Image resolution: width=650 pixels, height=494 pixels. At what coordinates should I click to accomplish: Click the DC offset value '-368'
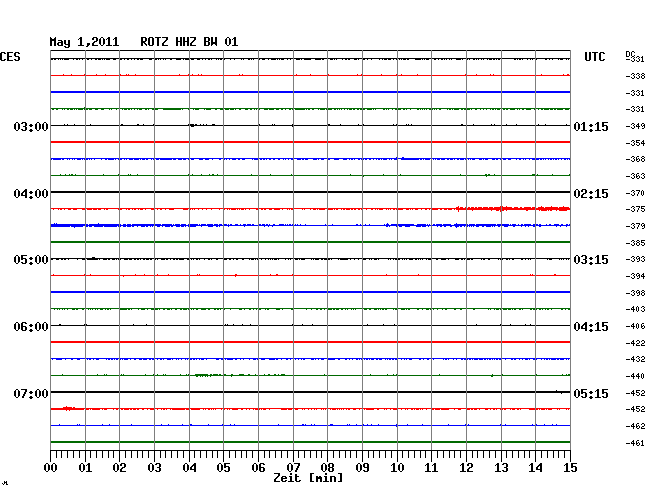coord(635,159)
